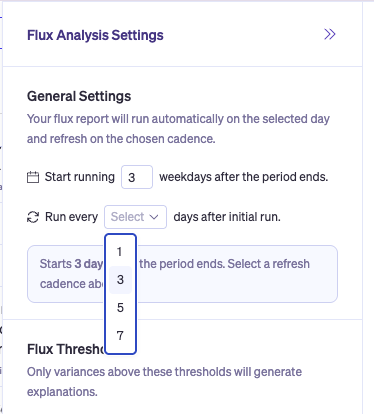Click the flux report runs automatically description

(178, 129)
